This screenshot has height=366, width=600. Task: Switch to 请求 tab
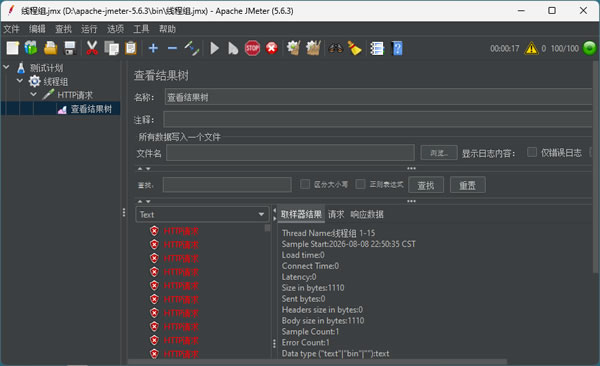click(x=336, y=214)
